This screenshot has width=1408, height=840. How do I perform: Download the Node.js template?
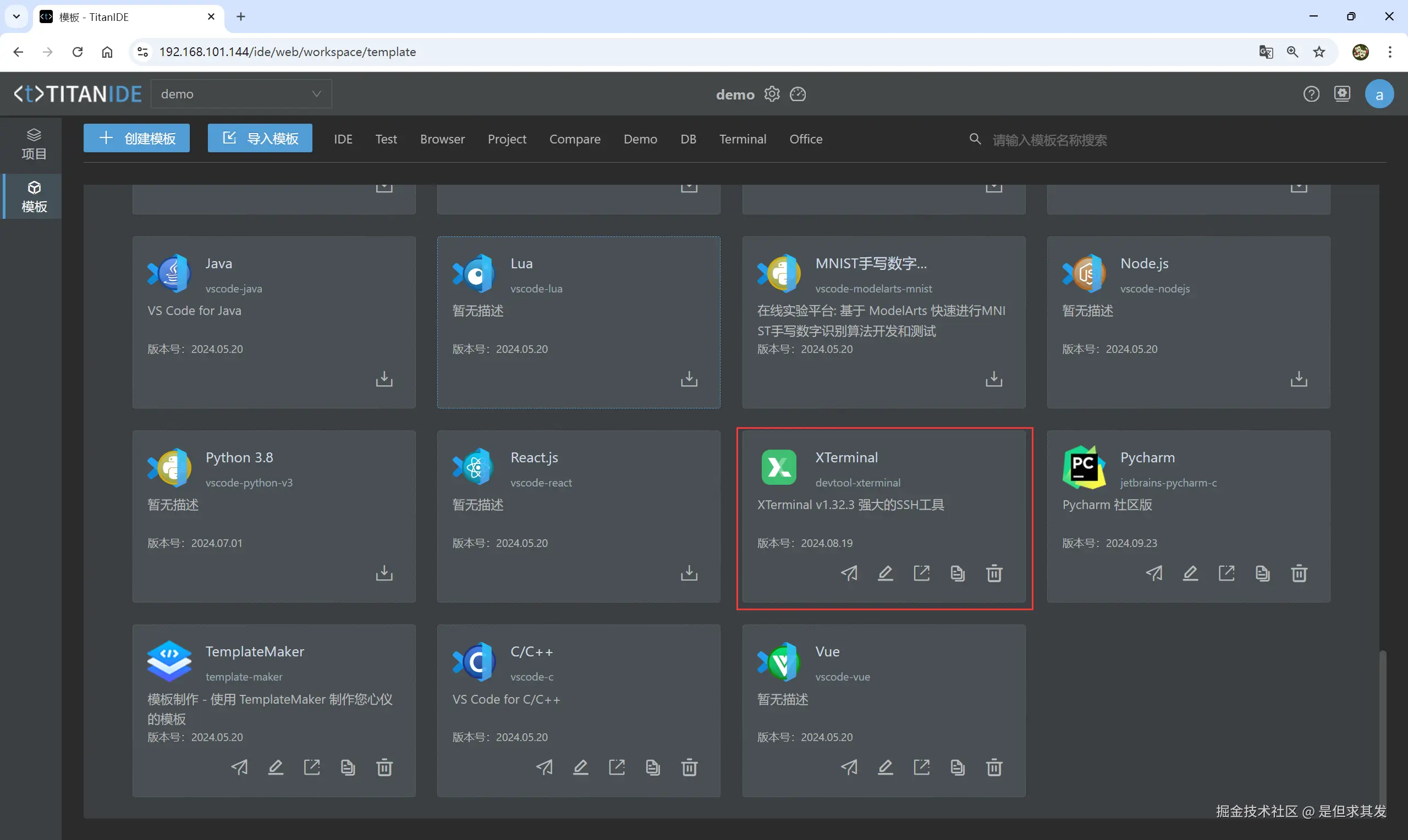pos(1299,379)
